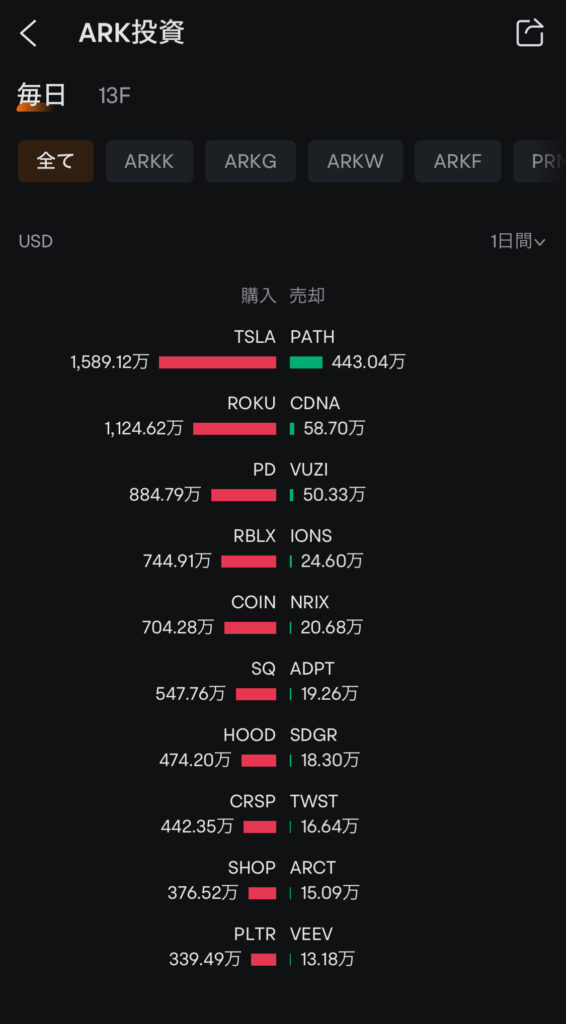Tap the back arrow icon
Screen dimensions: 566x1024
click(x=28, y=33)
